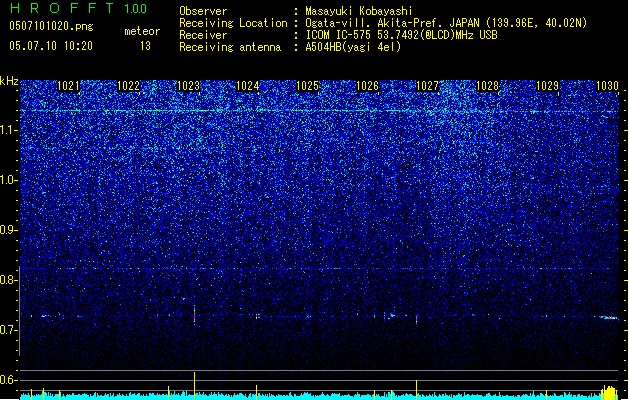
Task: Click the yellow power bar near 1027
Action: (x=416, y=390)
